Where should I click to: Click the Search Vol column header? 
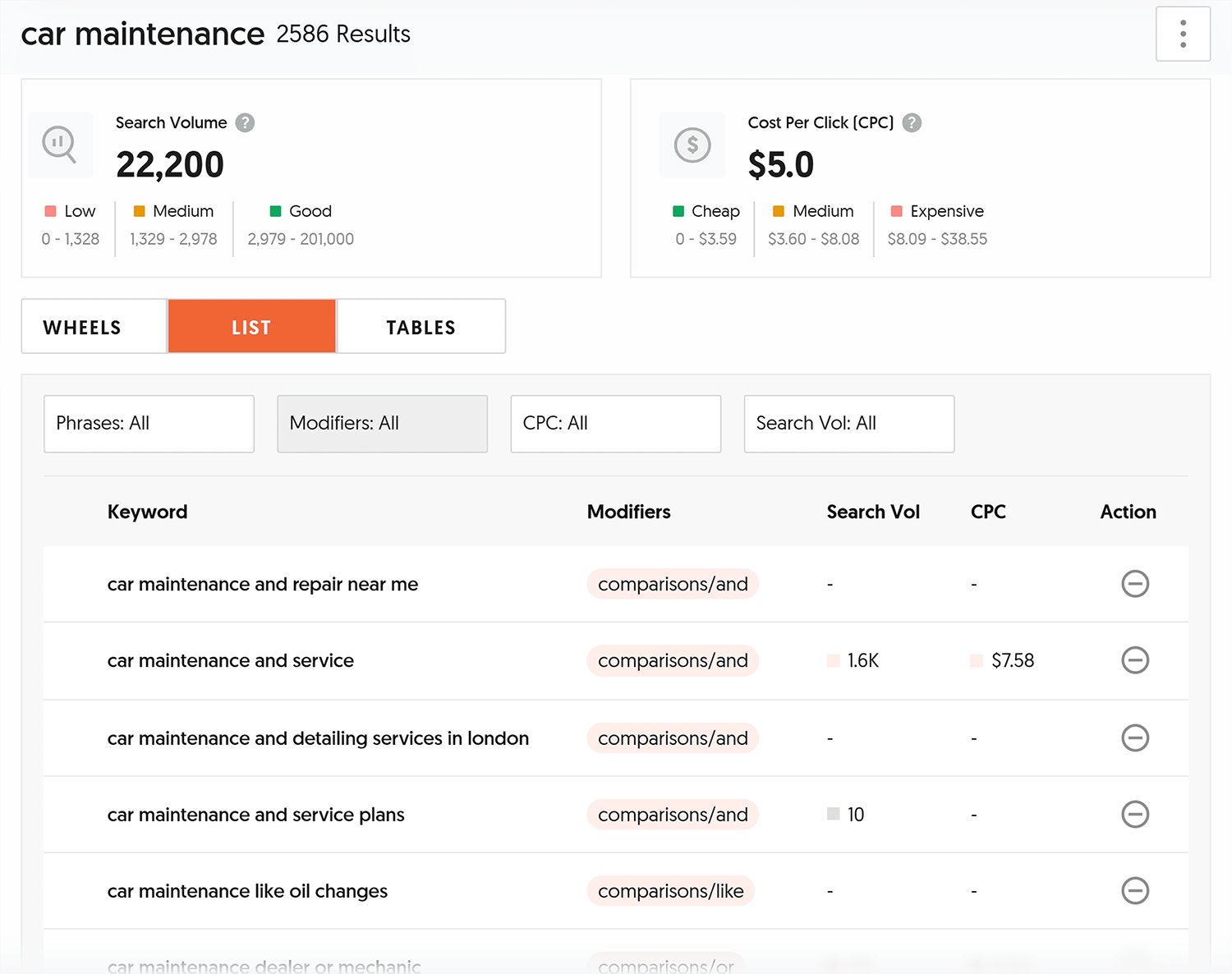tap(873, 512)
